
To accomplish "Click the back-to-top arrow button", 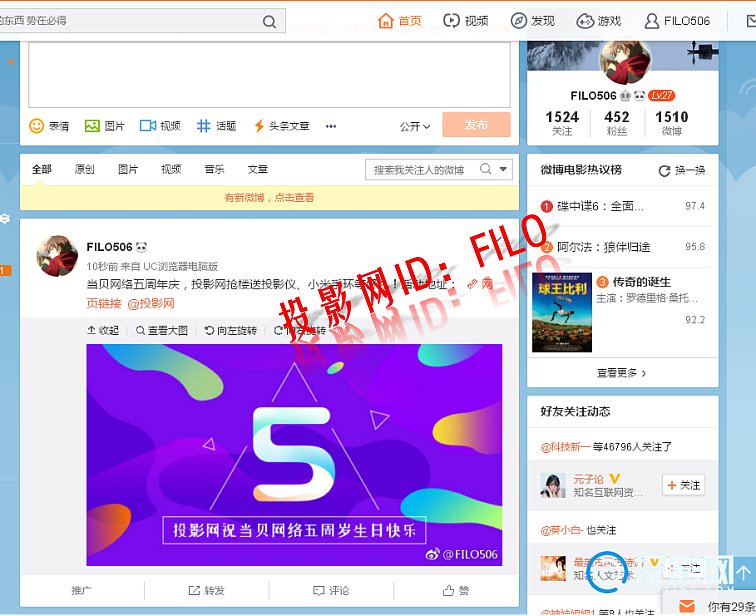I will point(743,572).
